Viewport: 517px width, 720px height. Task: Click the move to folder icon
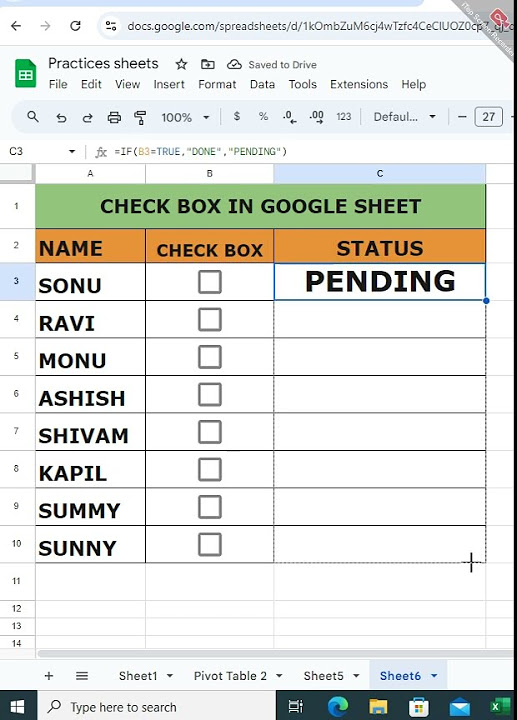(208, 64)
